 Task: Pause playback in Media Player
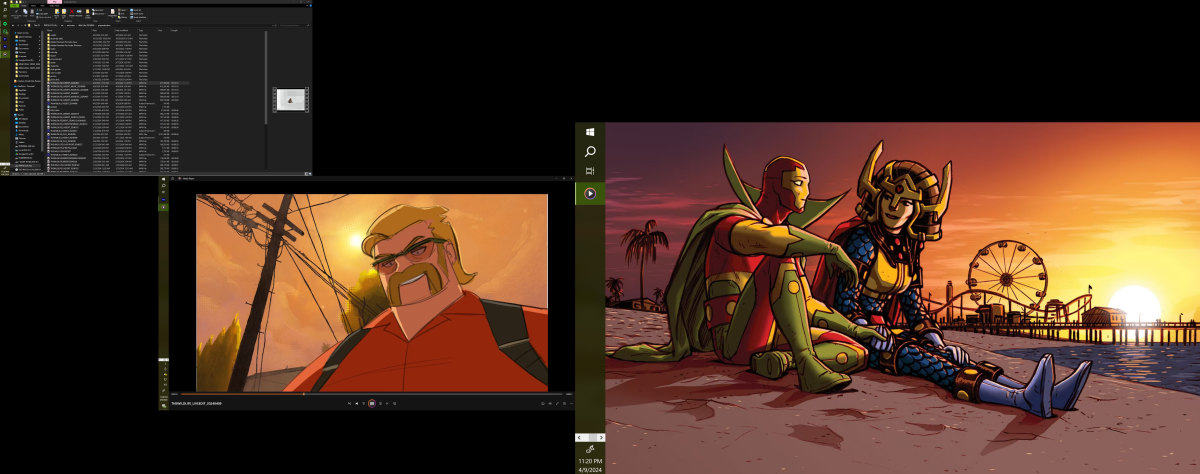(x=372, y=403)
